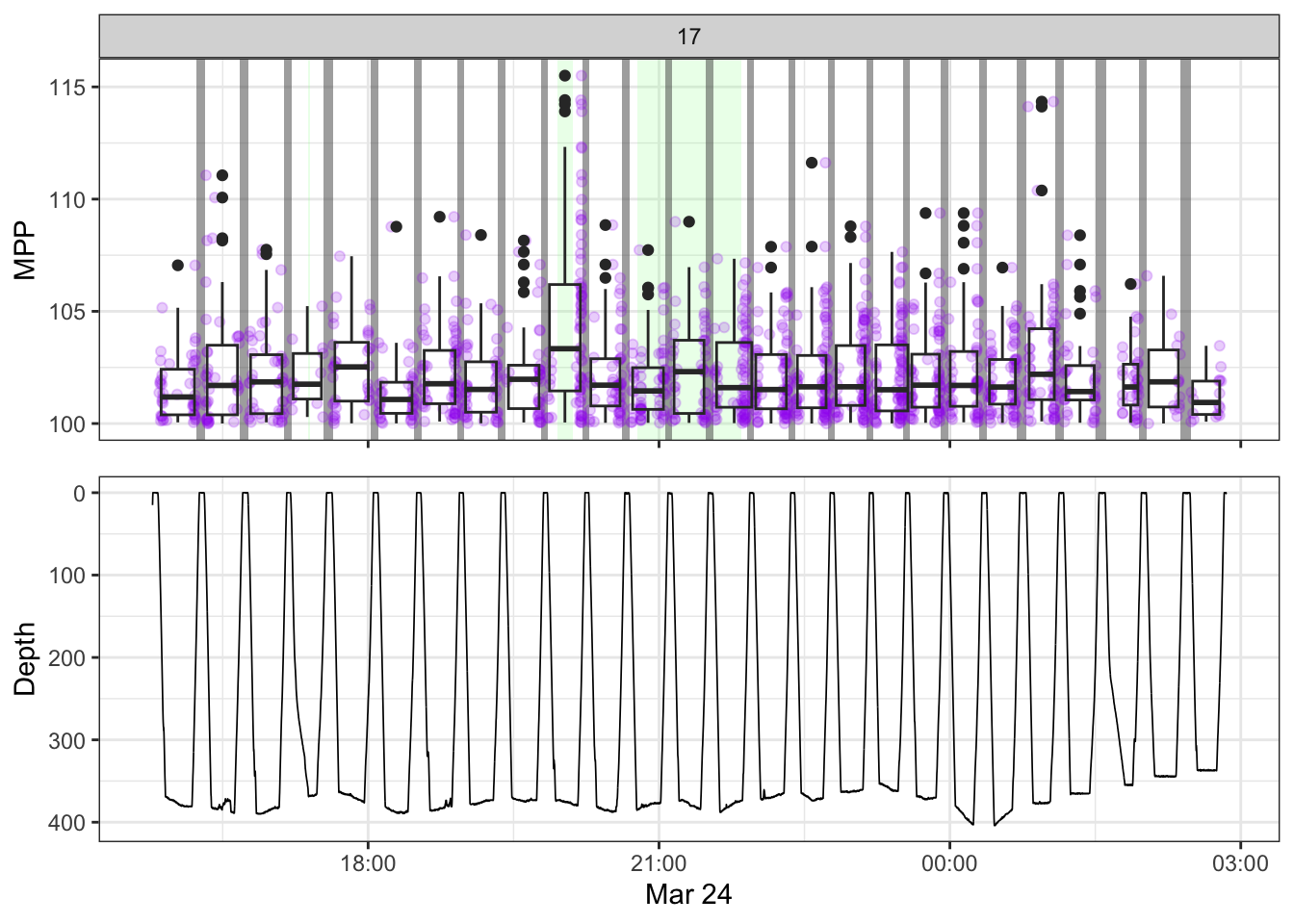
Task: Click the Mar 24 x-axis title
Action: tap(688, 894)
